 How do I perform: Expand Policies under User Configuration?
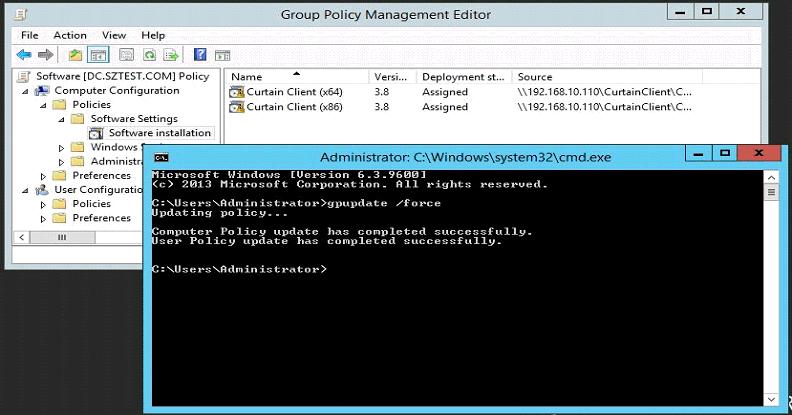coord(42,203)
